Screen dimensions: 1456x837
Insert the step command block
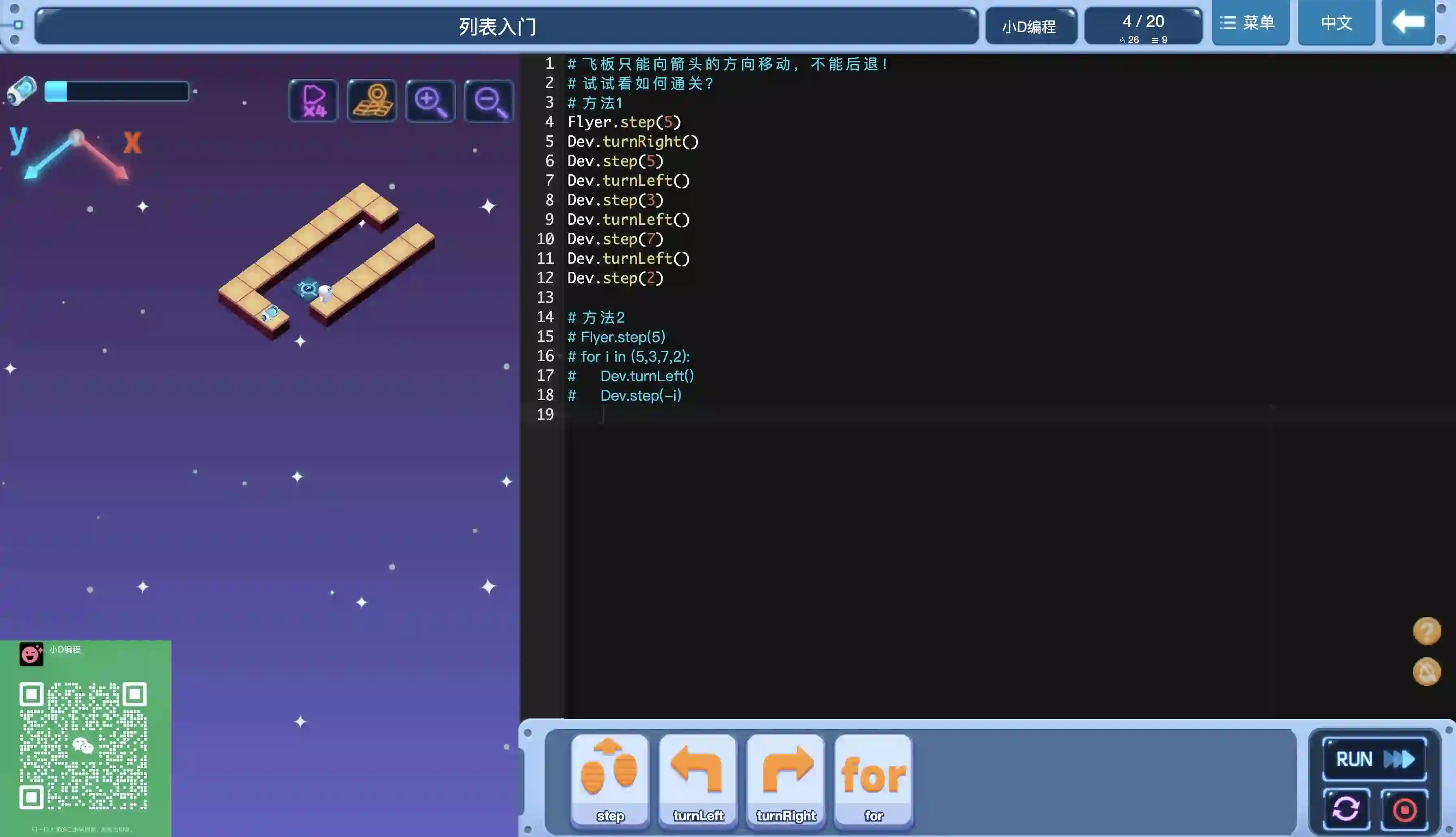tap(610, 781)
